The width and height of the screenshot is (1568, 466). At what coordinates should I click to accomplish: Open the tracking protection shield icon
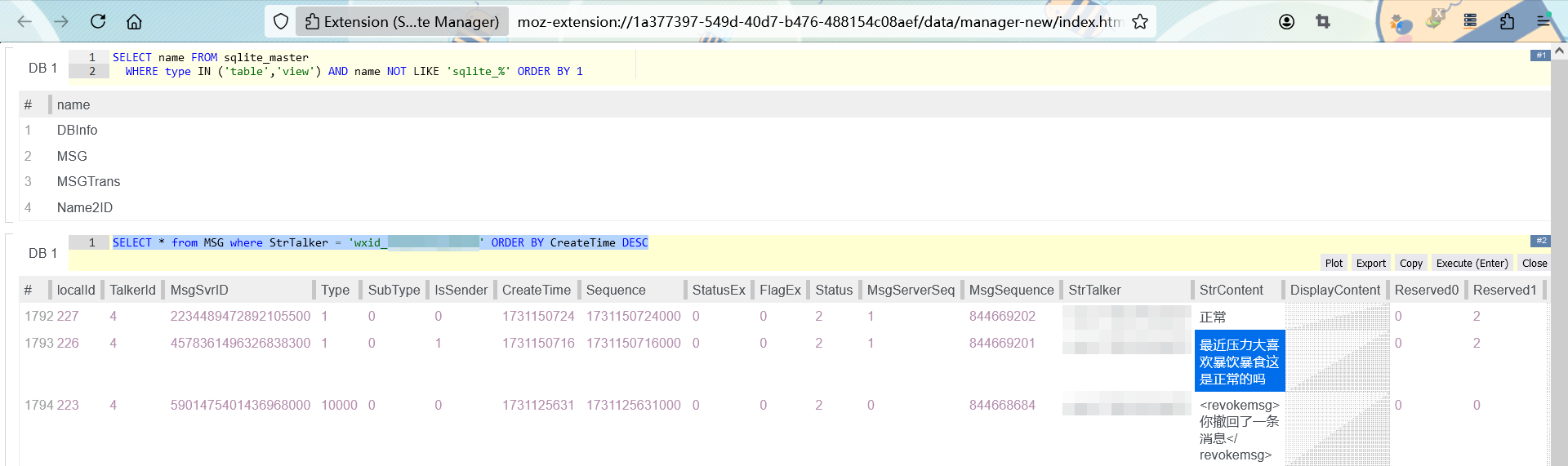pos(281,21)
